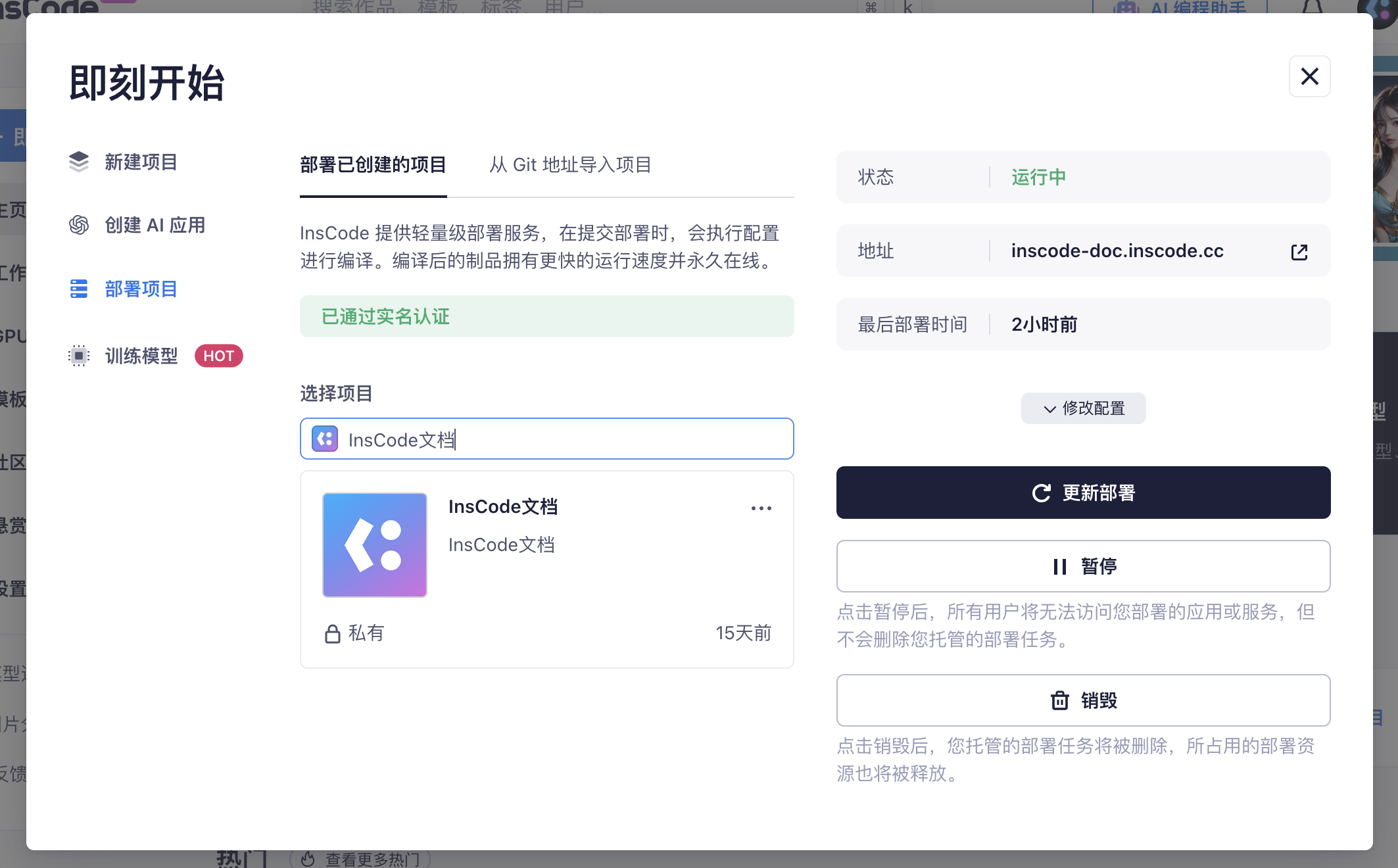Open the inscode-doc.inscode.cc external link icon

pos(1299,251)
